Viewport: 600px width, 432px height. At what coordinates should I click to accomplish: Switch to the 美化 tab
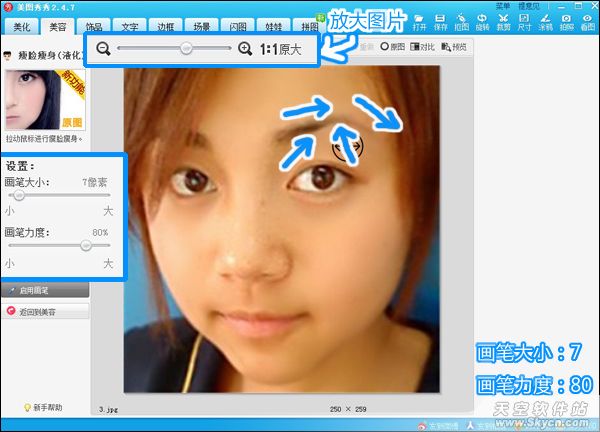22,26
